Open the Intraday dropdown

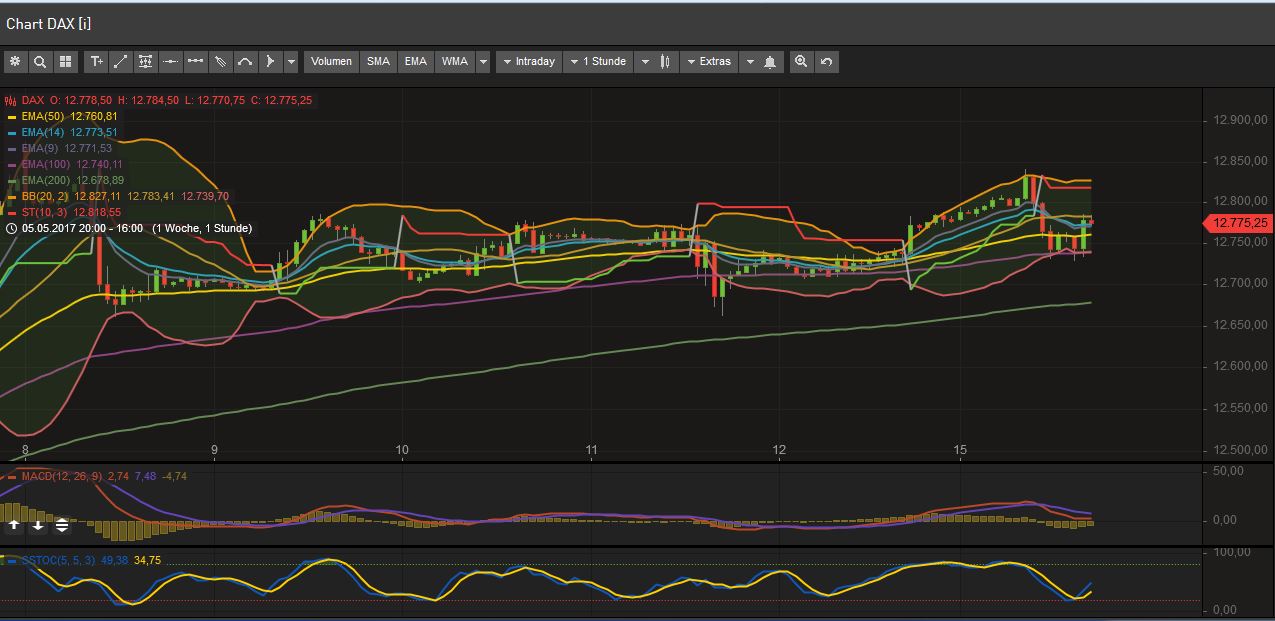(x=528, y=61)
